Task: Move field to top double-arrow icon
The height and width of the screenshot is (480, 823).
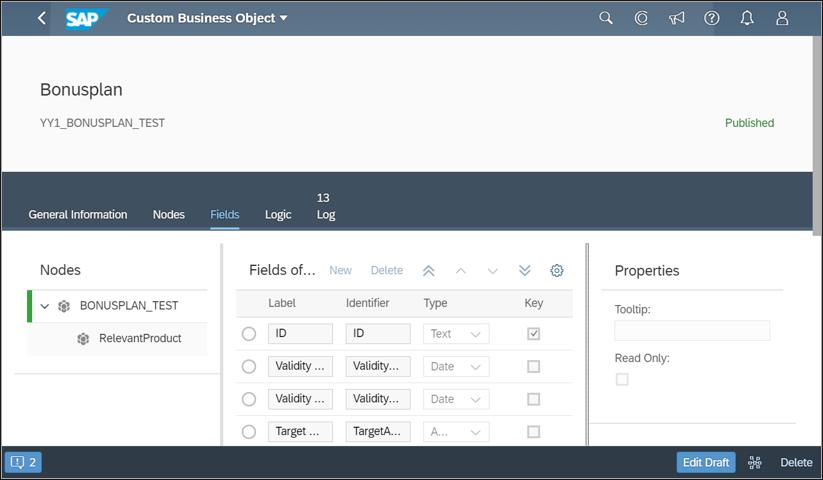Action: pos(428,270)
